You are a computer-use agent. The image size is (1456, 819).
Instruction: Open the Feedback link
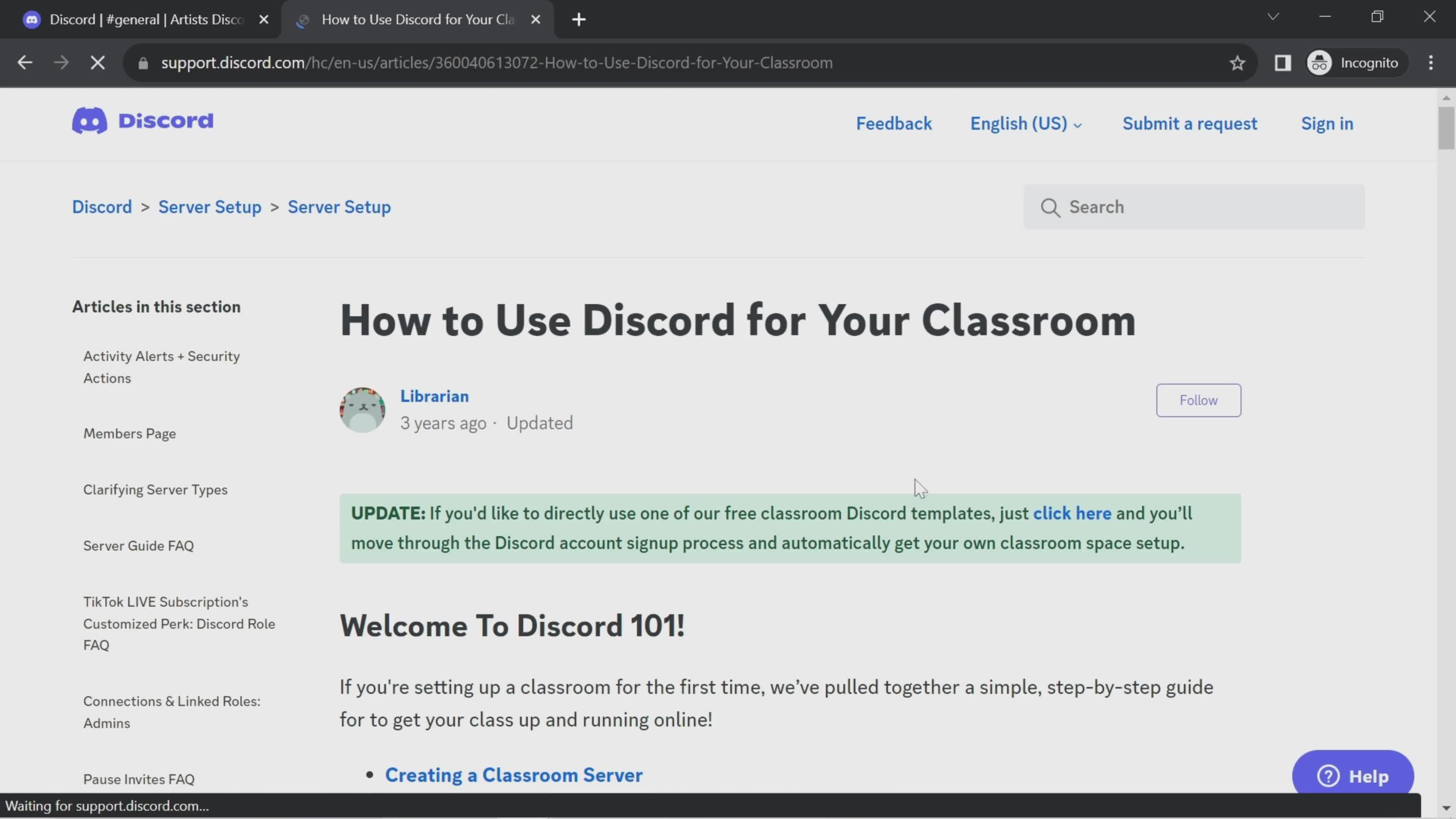pos(894,124)
